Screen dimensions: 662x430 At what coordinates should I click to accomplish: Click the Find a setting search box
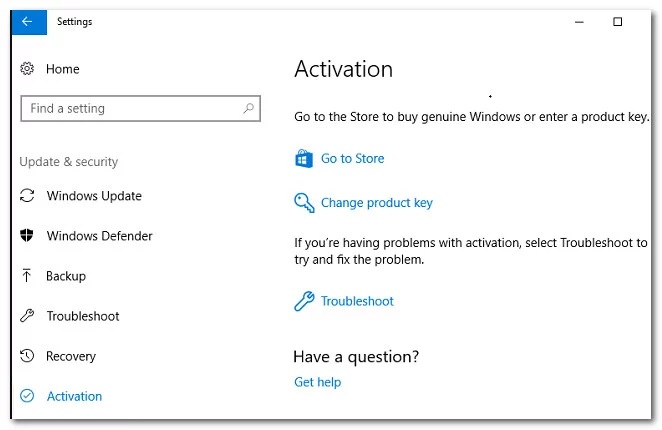pos(140,109)
